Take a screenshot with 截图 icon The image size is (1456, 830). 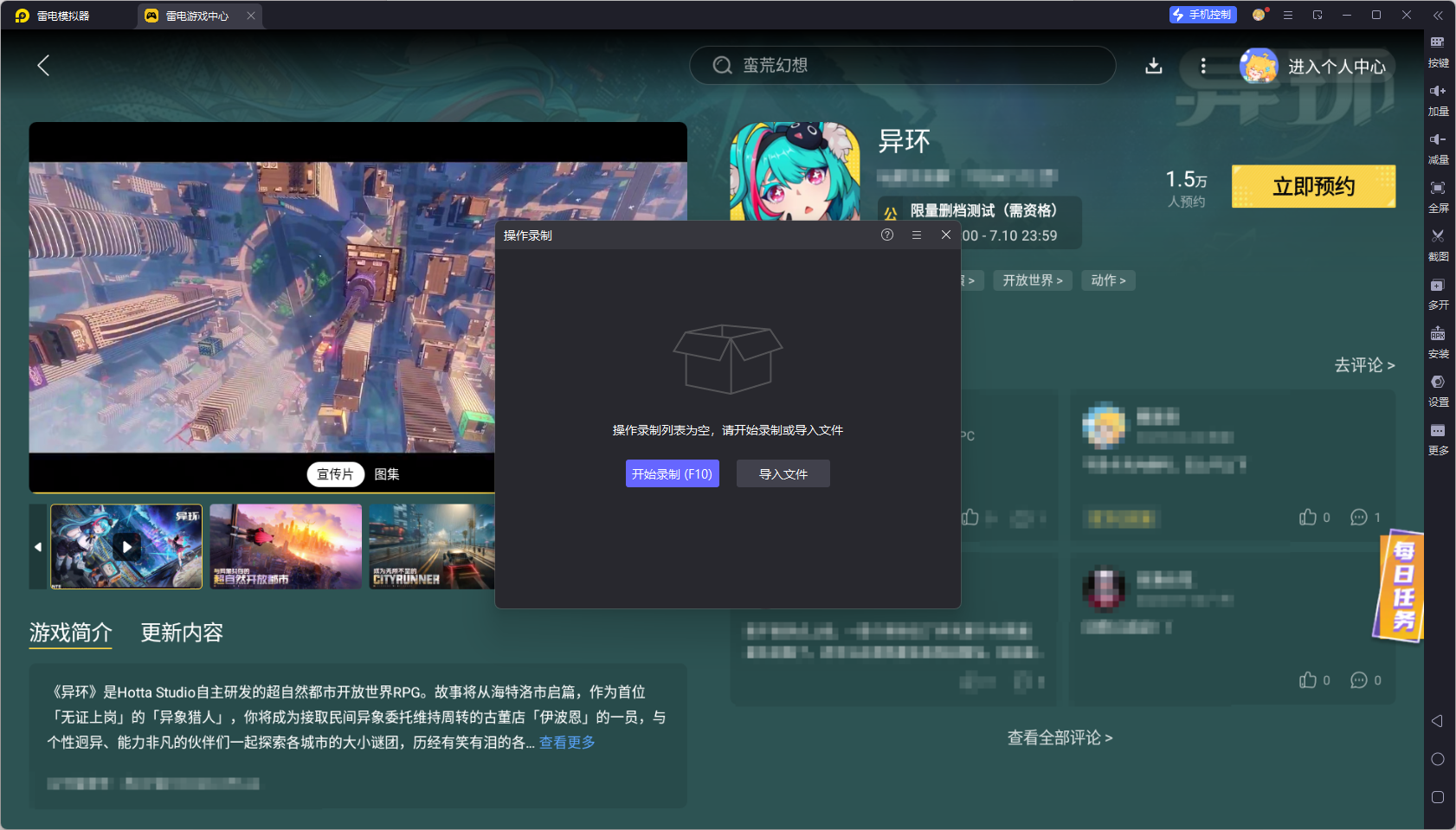pyautogui.click(x=1438, y=245)
